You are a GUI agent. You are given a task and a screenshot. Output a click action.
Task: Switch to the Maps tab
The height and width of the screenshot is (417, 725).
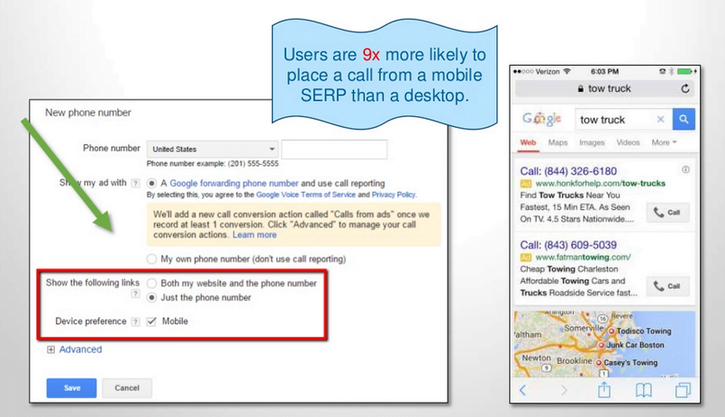coord(558,142)
